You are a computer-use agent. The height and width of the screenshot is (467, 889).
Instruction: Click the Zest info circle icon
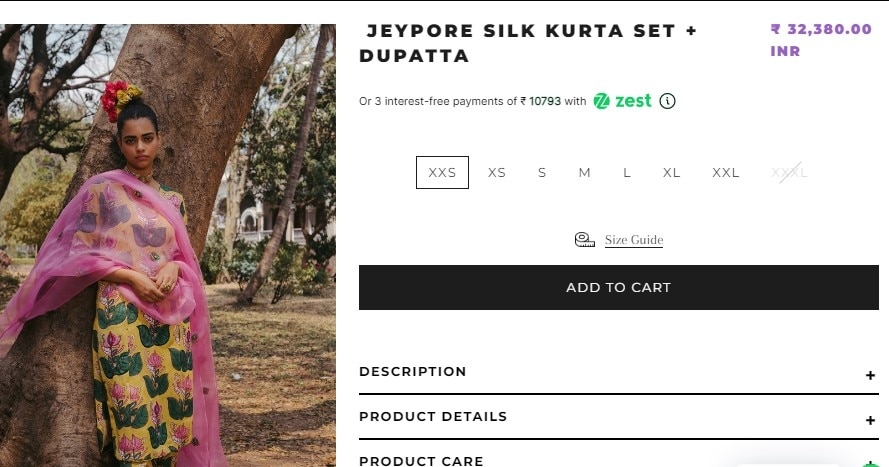point(667,101)
